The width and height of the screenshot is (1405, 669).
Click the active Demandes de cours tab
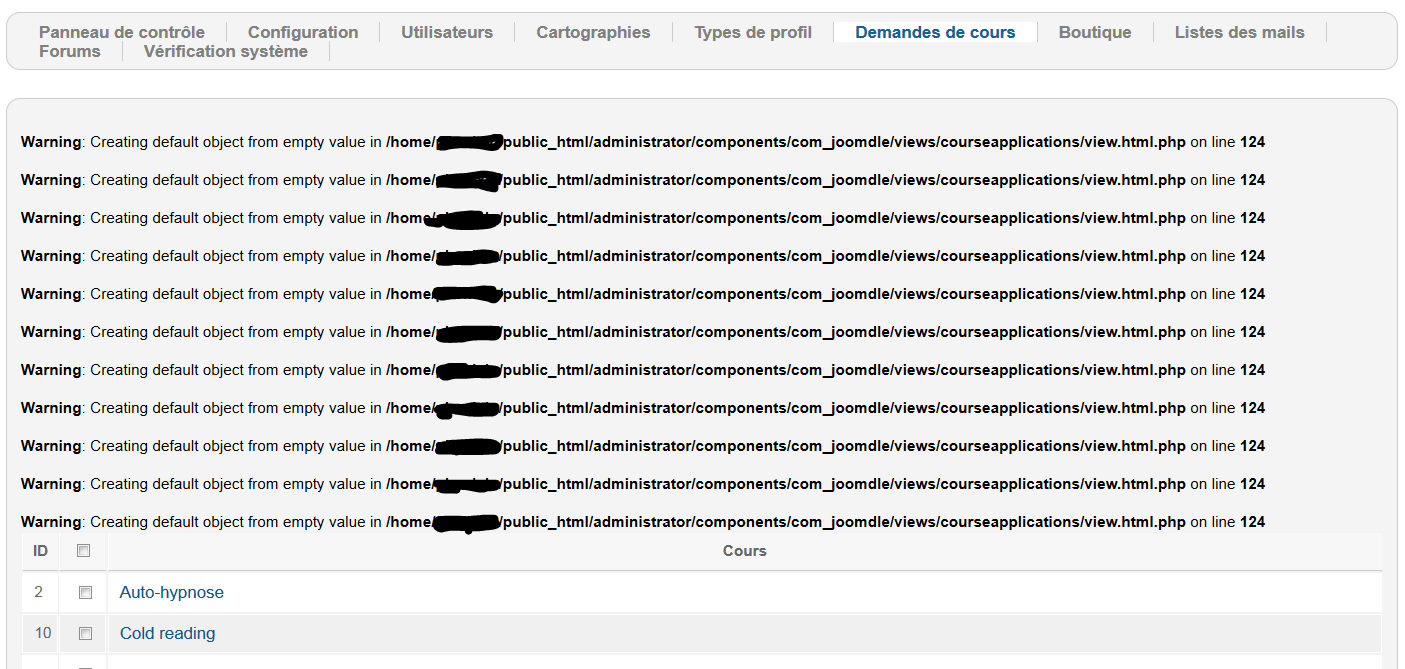[x=935, y=32]
